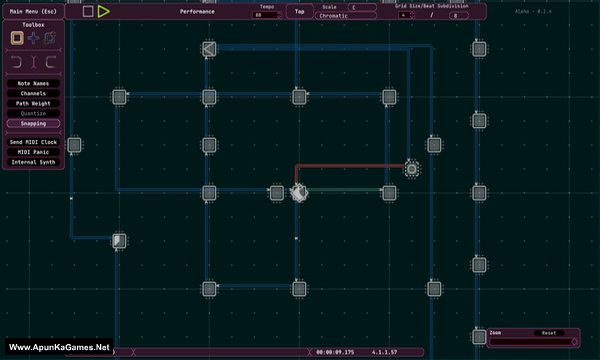Click the small marker on path below rotated node
This screenshot has width=600, height=360.
click(x=296, y=238)
